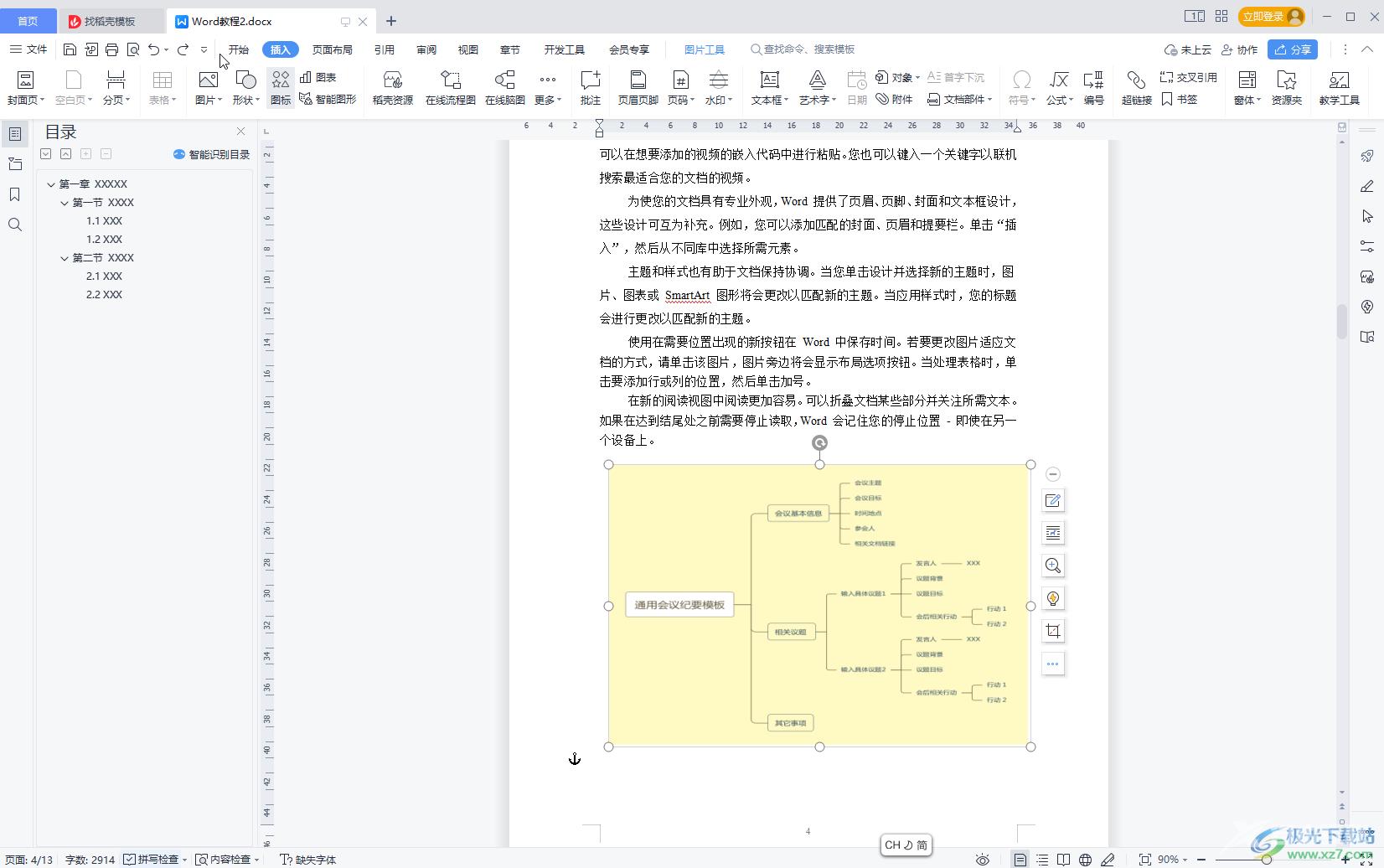Screen dimensions: 1384x868
Task: Click Smart Recognize TOC (智能识别目录)
Action: tap(211, 154)
